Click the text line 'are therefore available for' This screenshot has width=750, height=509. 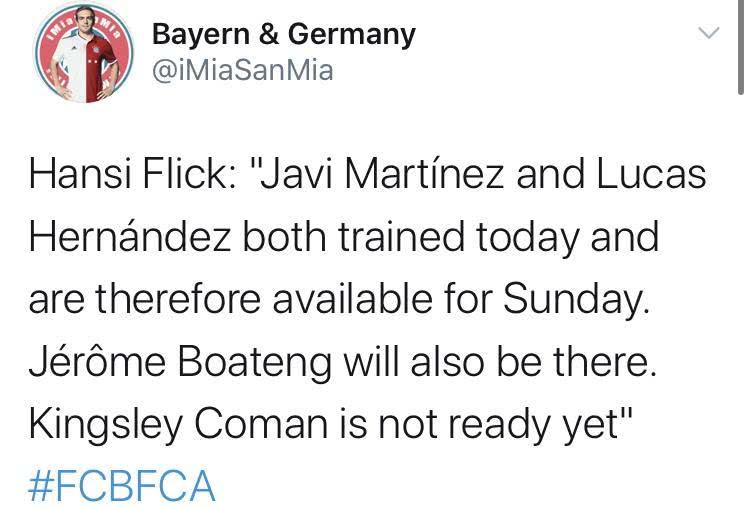(x=260, y=298)
